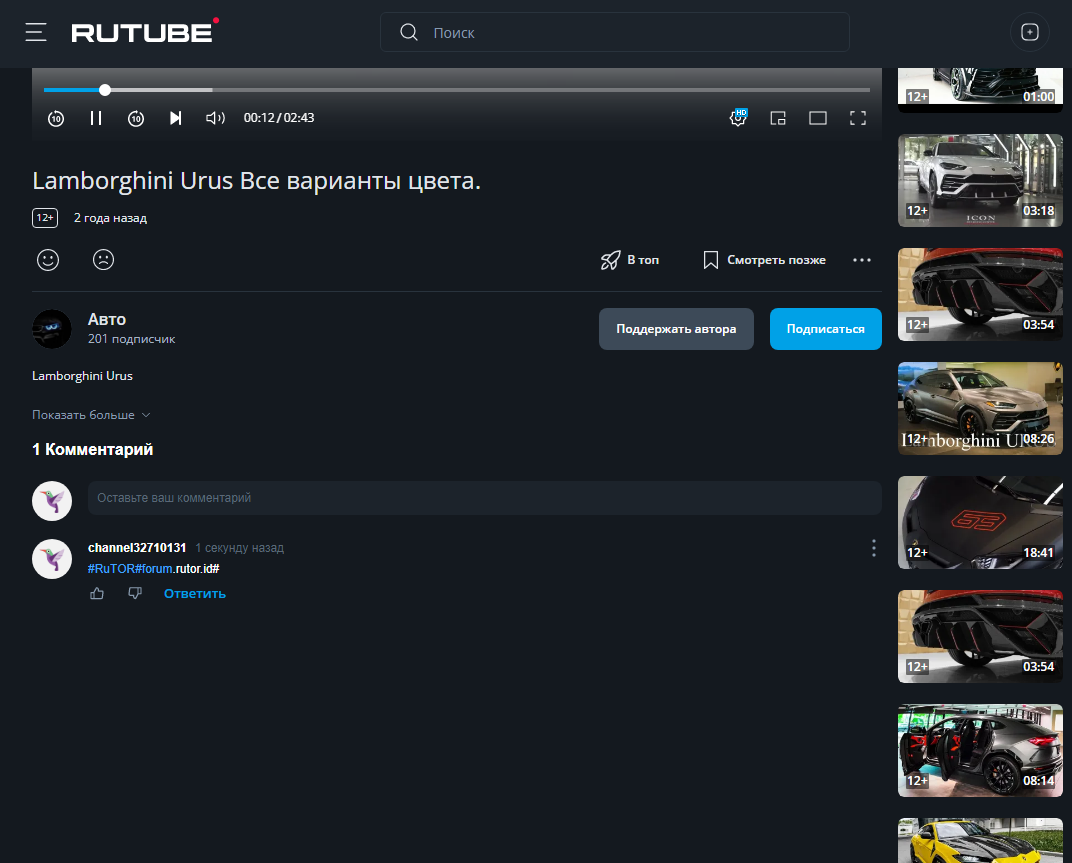Image resolution: width=1072 pixels, height=863 pixels.
Task: Open the 08:26 Lamborghini Urus thumbnail
Action: [980, 408]
